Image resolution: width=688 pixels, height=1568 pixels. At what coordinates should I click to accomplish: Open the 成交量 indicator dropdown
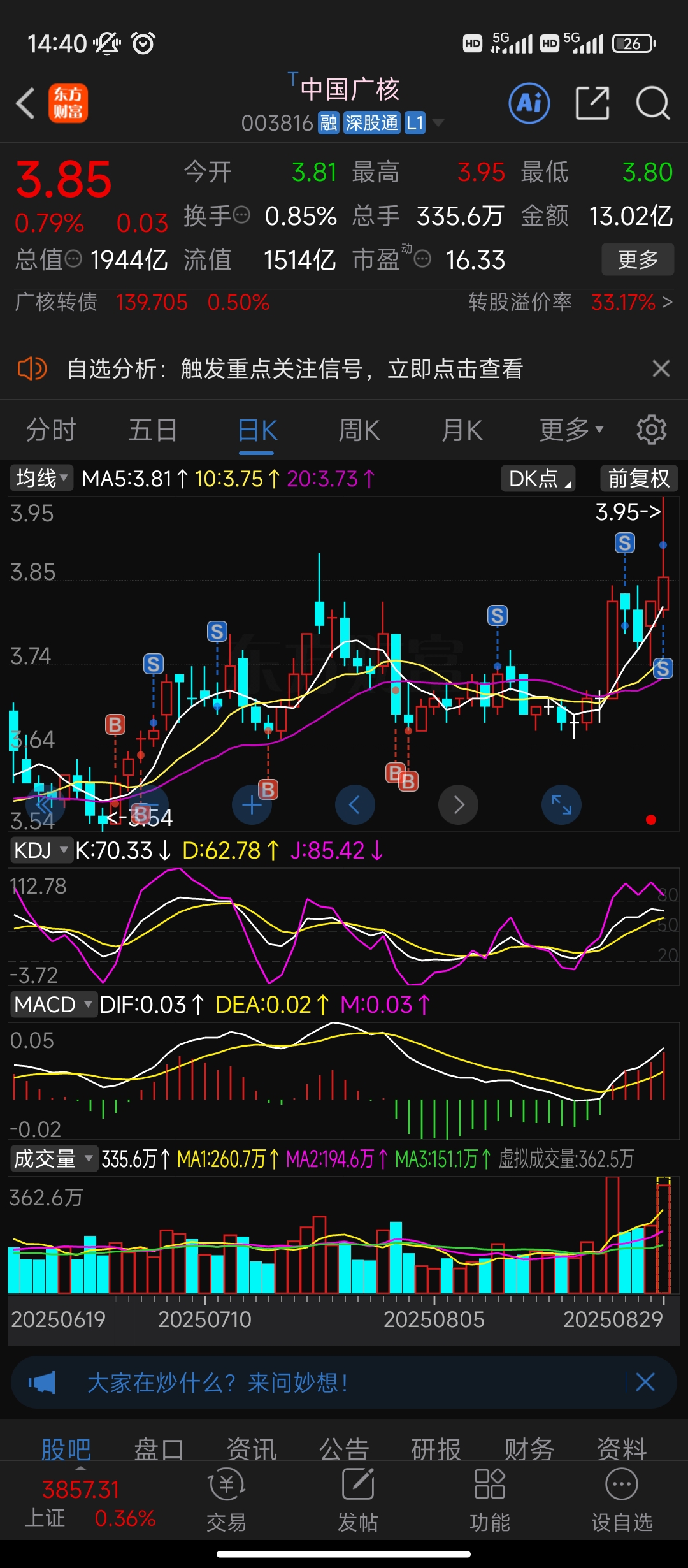coord(54,1158)
